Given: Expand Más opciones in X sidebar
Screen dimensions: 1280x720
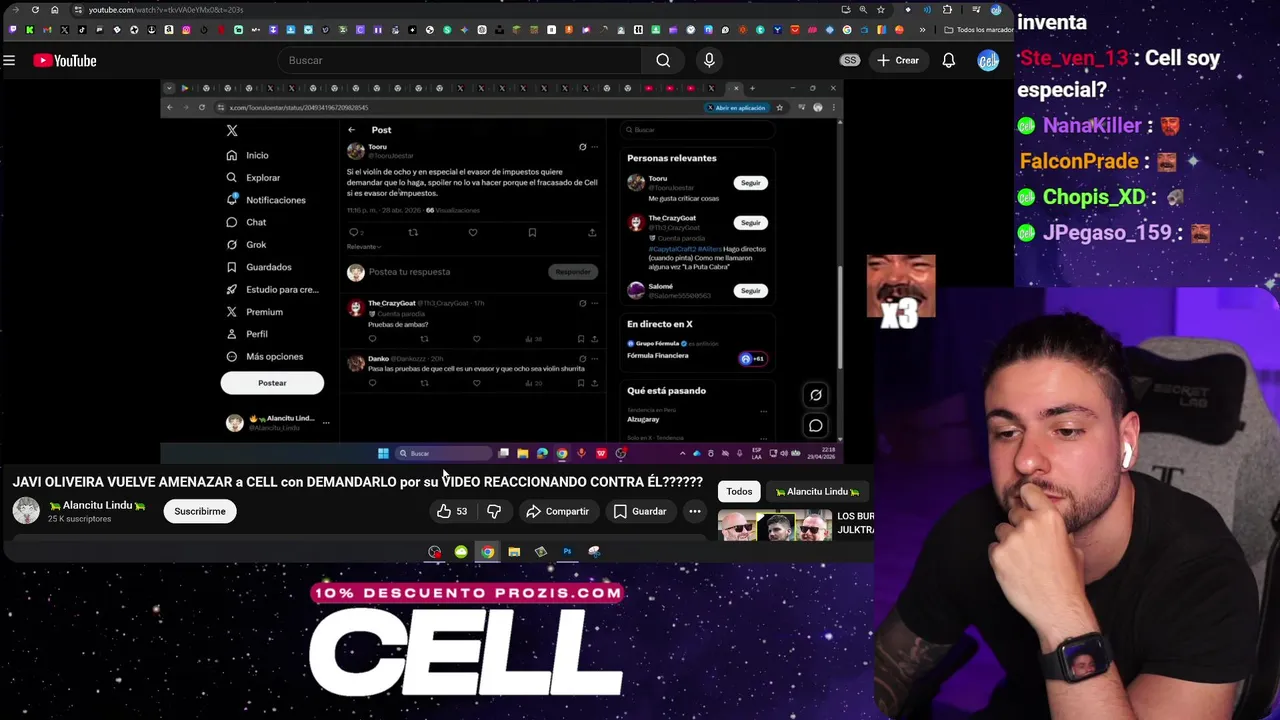Looking at the screenshot, I should [x=265, y=356].
